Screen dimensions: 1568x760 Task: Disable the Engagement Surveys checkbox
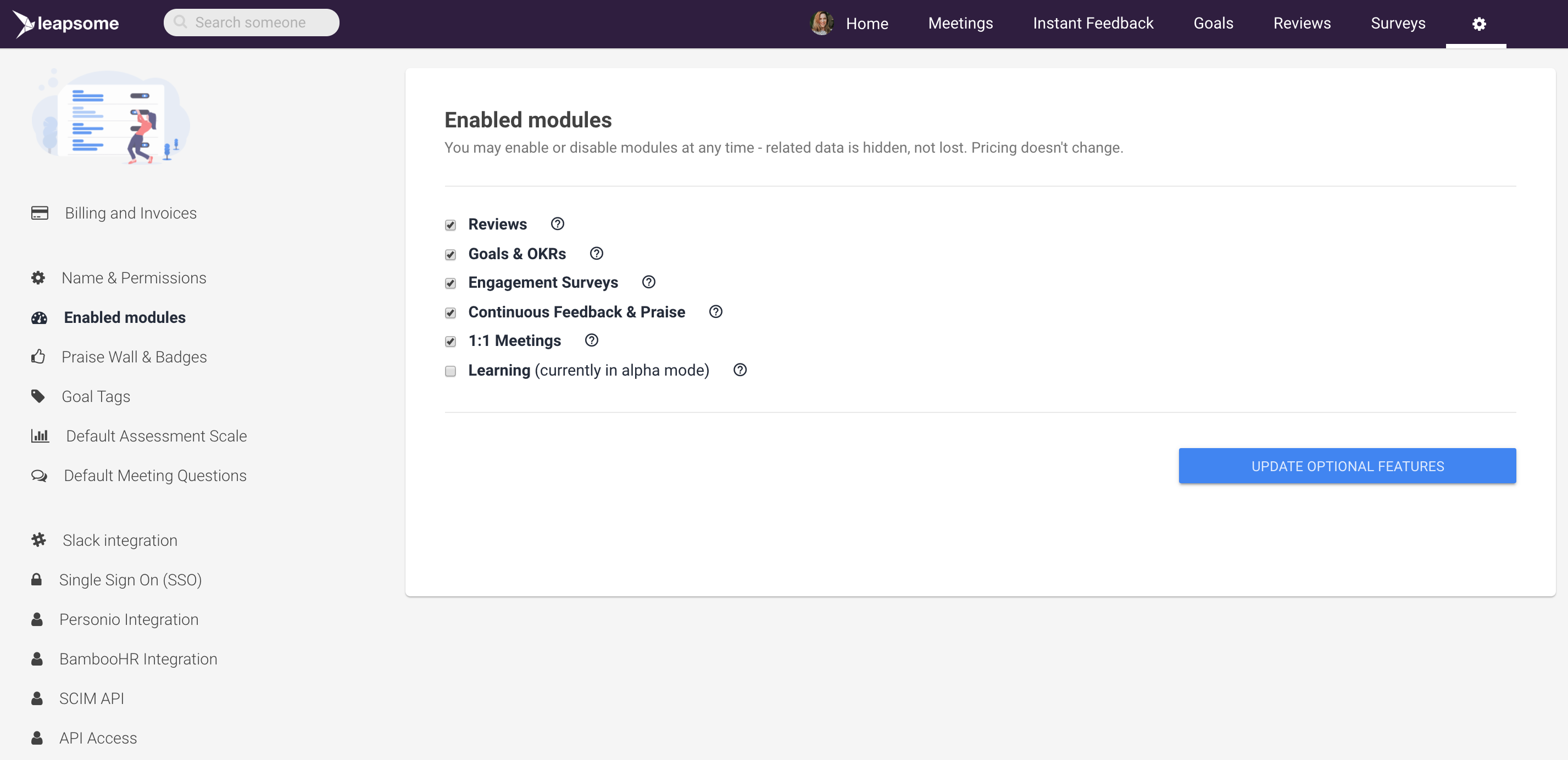(x=451, y=283)
